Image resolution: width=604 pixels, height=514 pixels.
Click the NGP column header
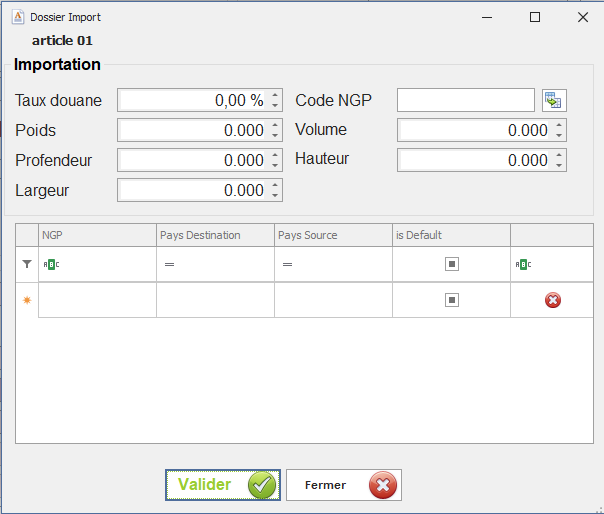pyautogui.click(x=97, y=235)
